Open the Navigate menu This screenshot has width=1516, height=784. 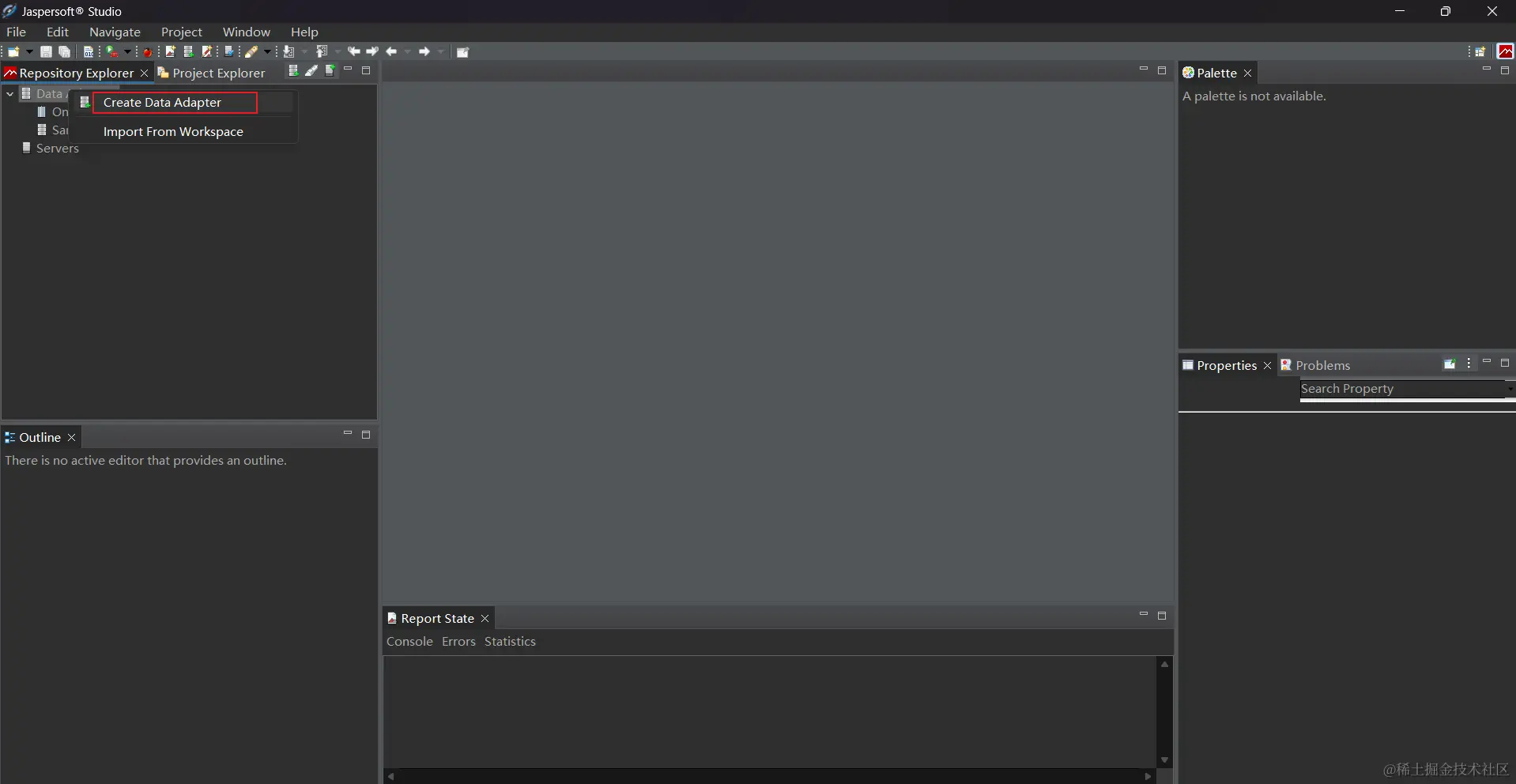pos(115,32)
